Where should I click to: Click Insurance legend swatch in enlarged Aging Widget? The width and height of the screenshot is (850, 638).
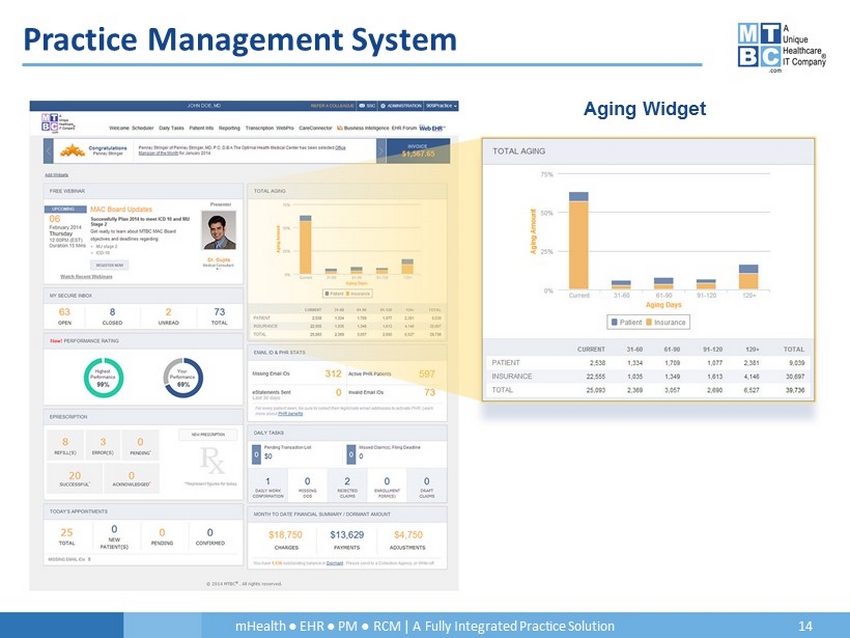pyautogui.click(x=649, y=322)
